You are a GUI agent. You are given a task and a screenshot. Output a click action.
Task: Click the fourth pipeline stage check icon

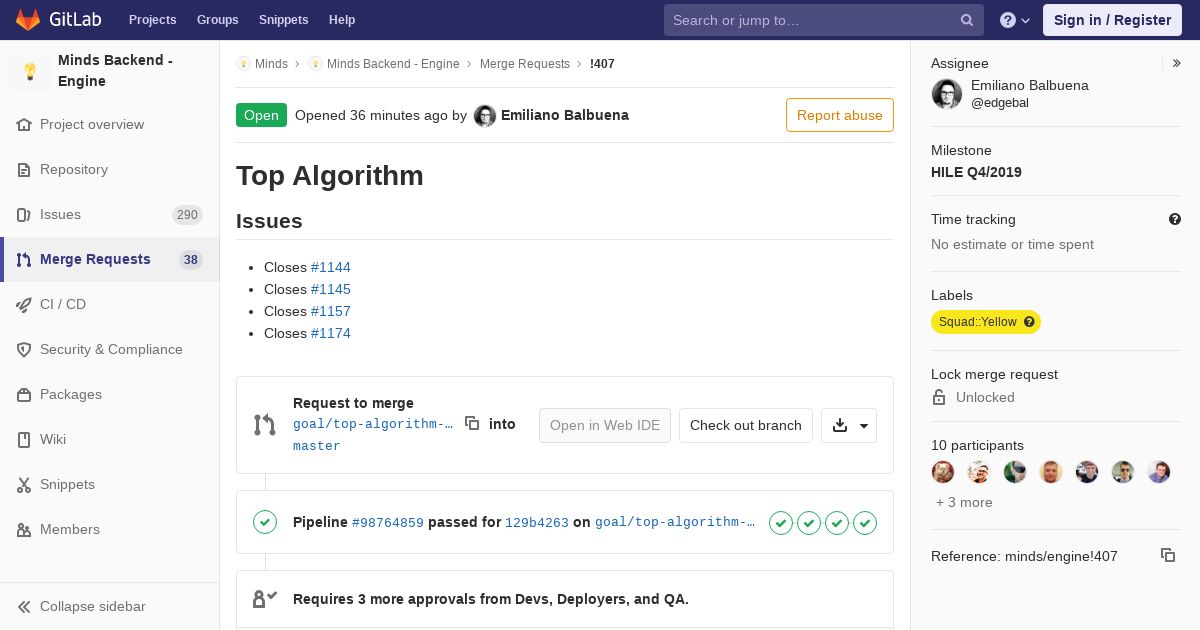[865, 522]
